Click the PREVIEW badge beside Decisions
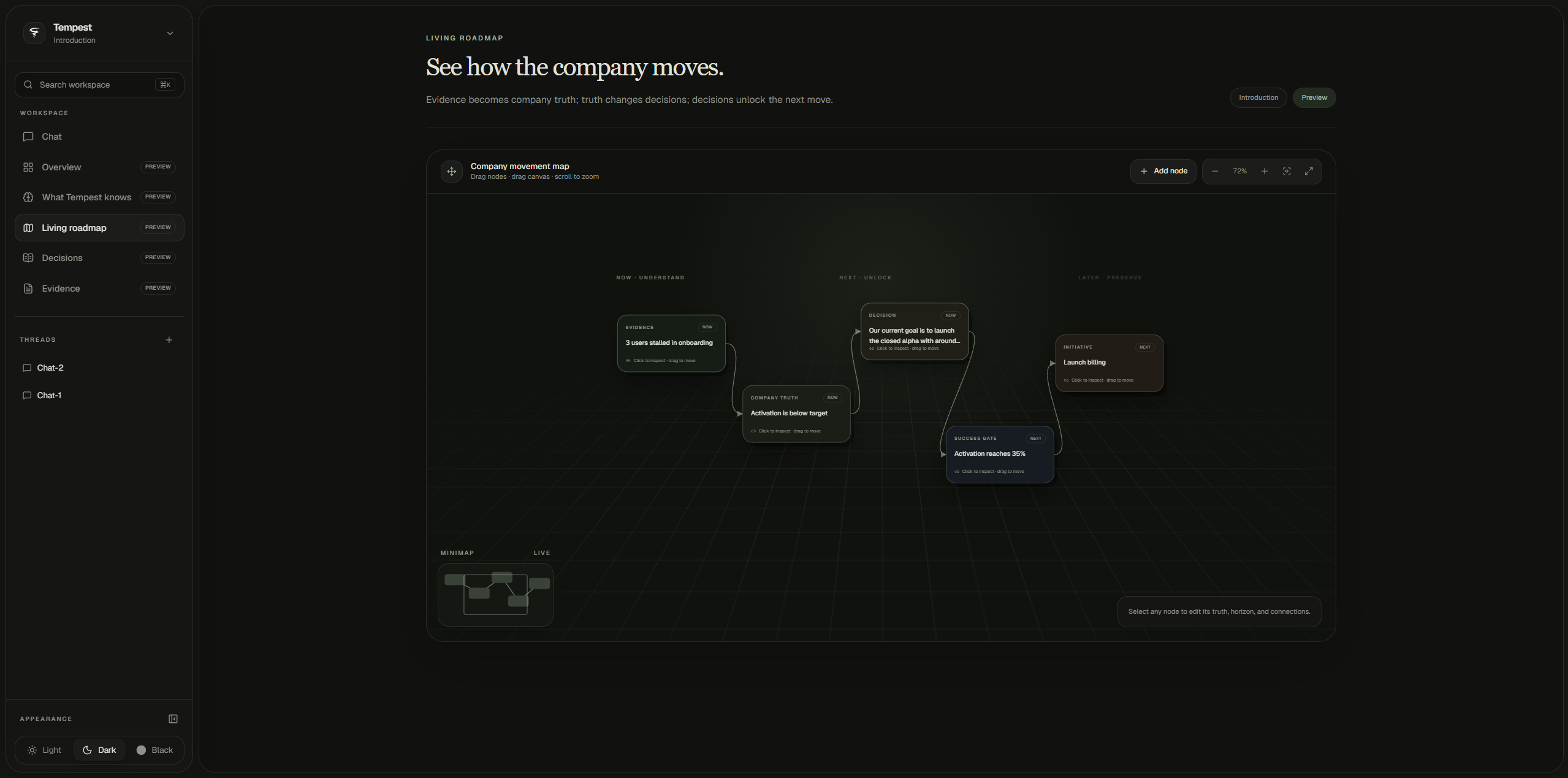The height and width of the screenshot is (778, 1568). [x=158, y=257]
